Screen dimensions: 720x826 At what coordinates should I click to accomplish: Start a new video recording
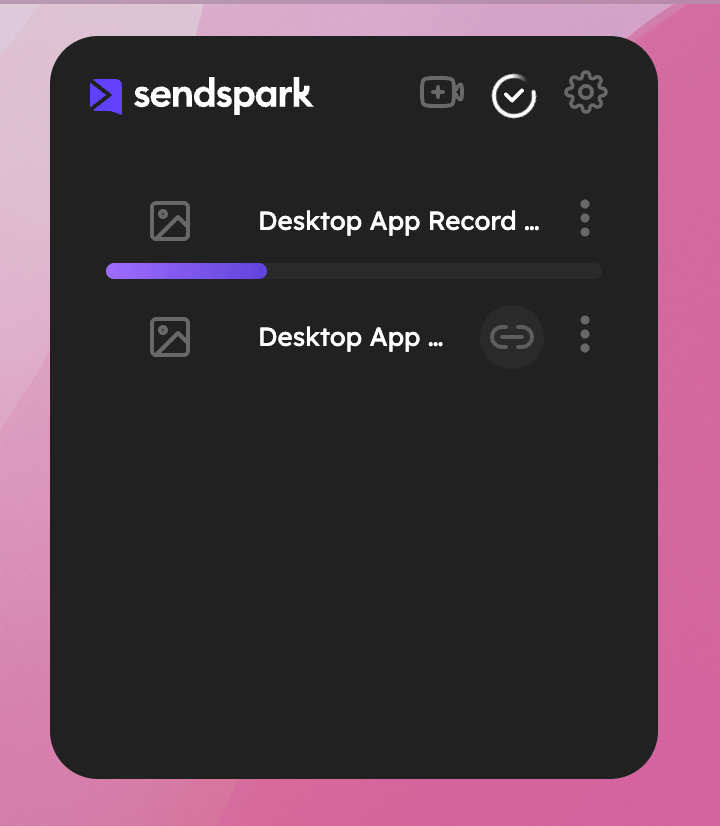[x=442, y=93]
